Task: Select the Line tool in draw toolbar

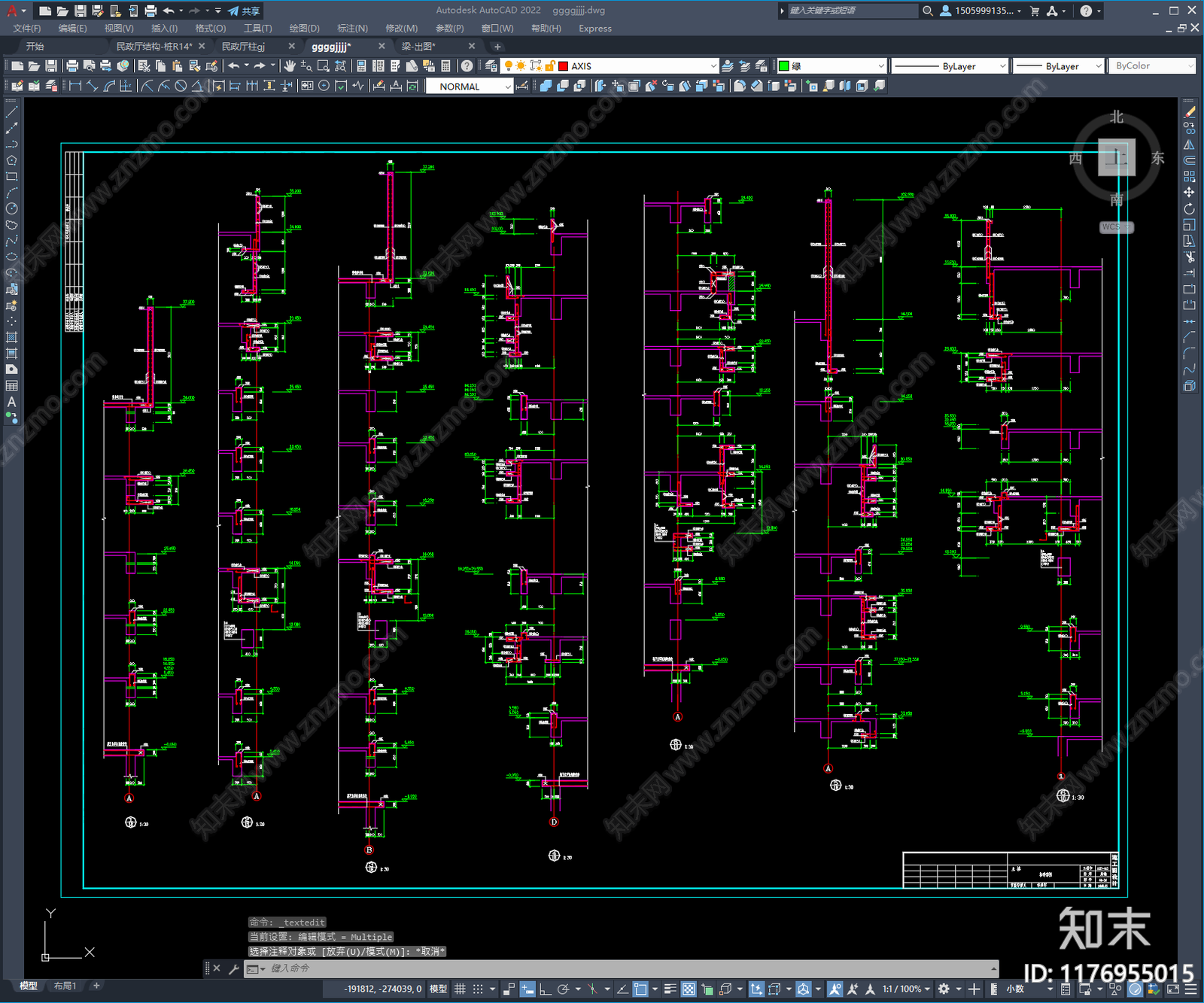Action: [x=11, y=112]
